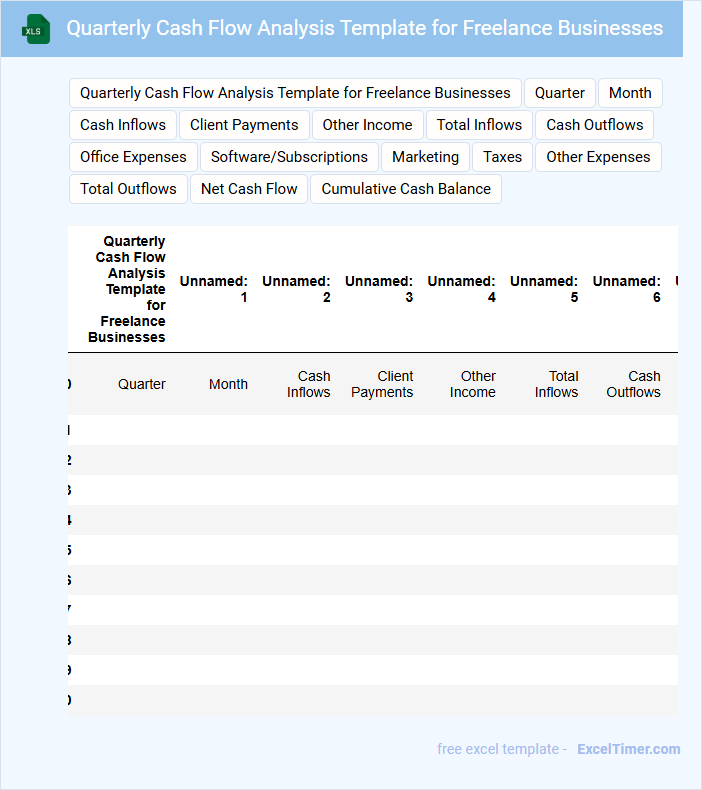Screen dimensions: 702x790
Task: Select the Quarter tag
Action: (x=560, y=93)
